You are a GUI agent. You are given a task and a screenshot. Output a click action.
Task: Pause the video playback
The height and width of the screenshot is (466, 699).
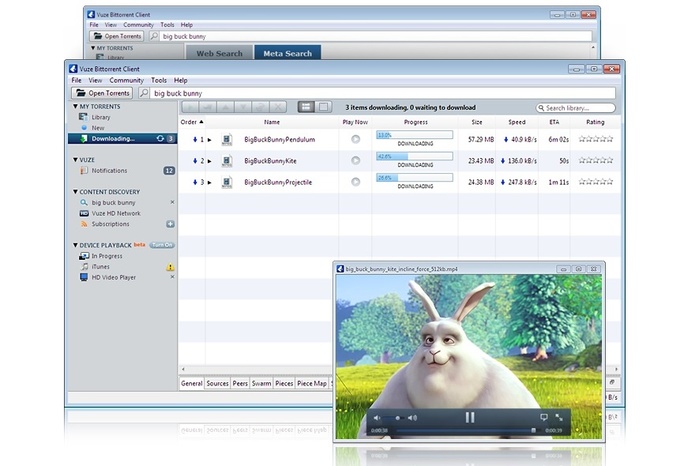[x=470, y=418]
